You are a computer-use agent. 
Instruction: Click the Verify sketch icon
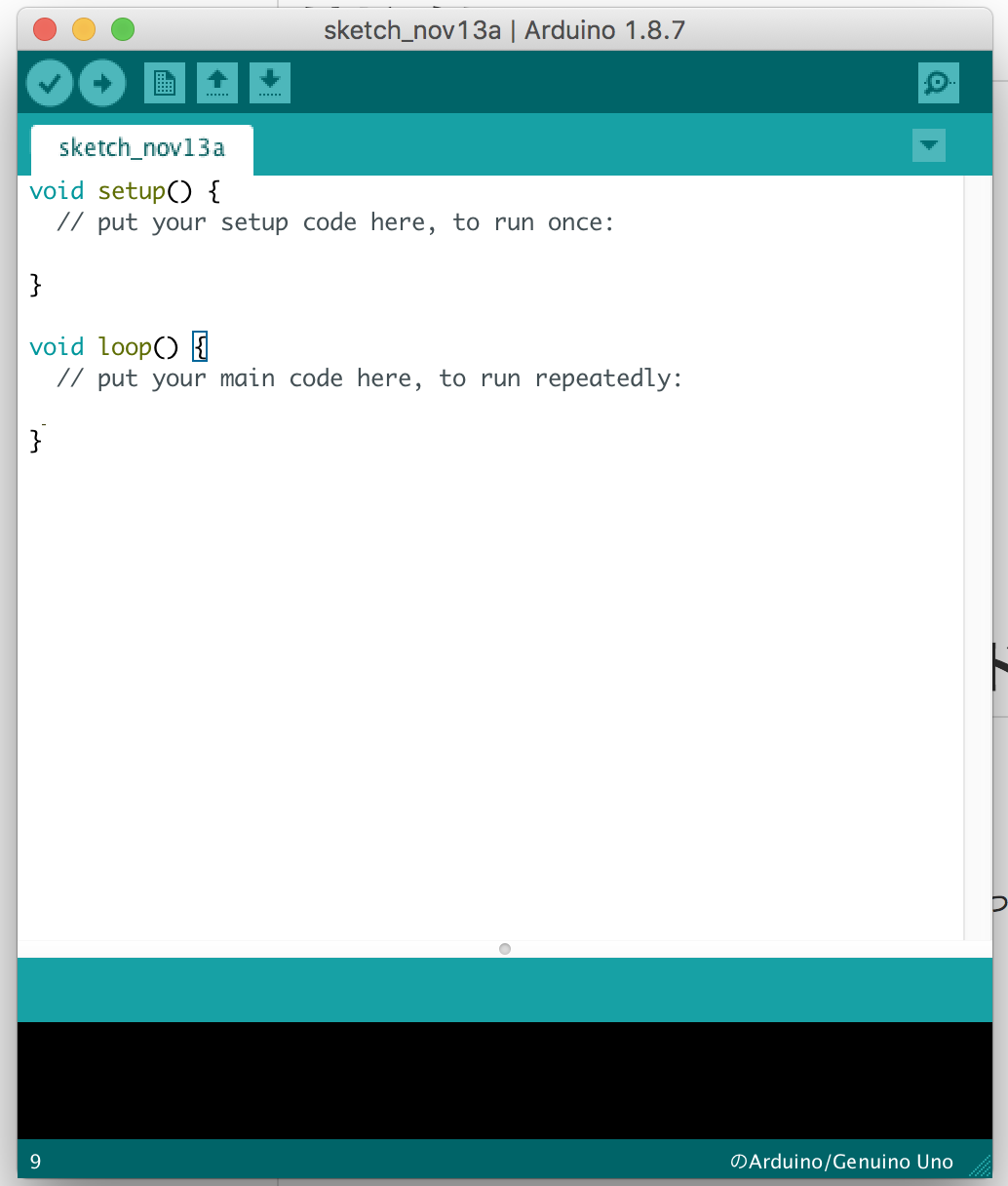pos(49,83)
